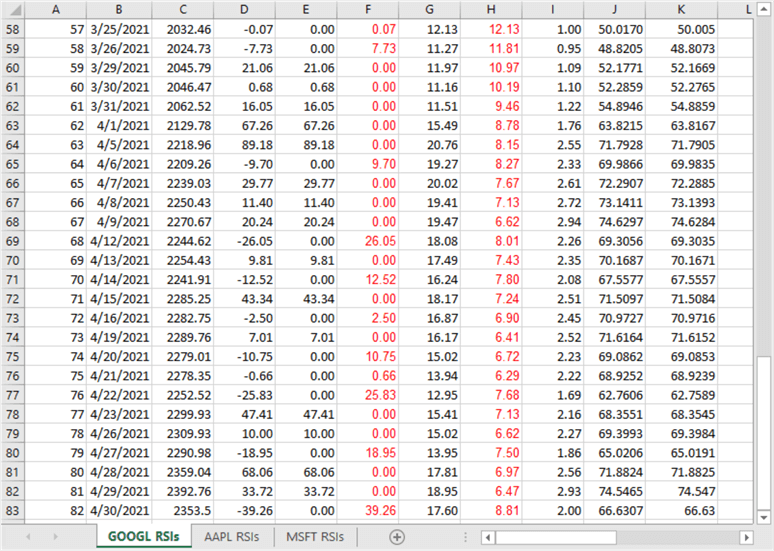774x551 pixels.
Task: Select row 83 header
Action: (x=12, y=511)
